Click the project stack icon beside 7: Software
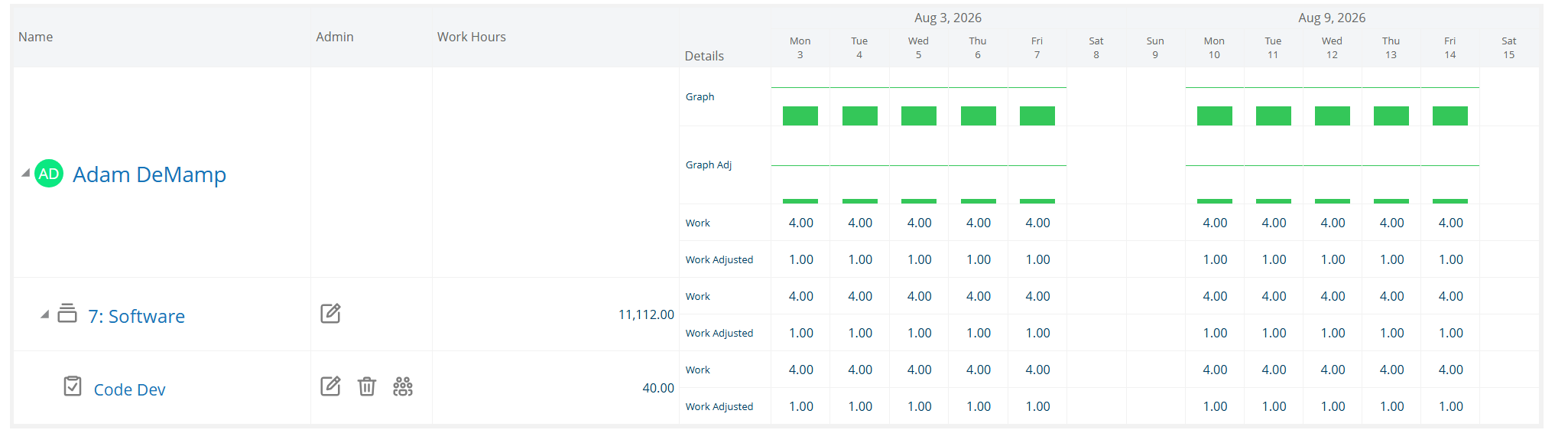Viewport: 1568px width, 443px height. [67, 313]
